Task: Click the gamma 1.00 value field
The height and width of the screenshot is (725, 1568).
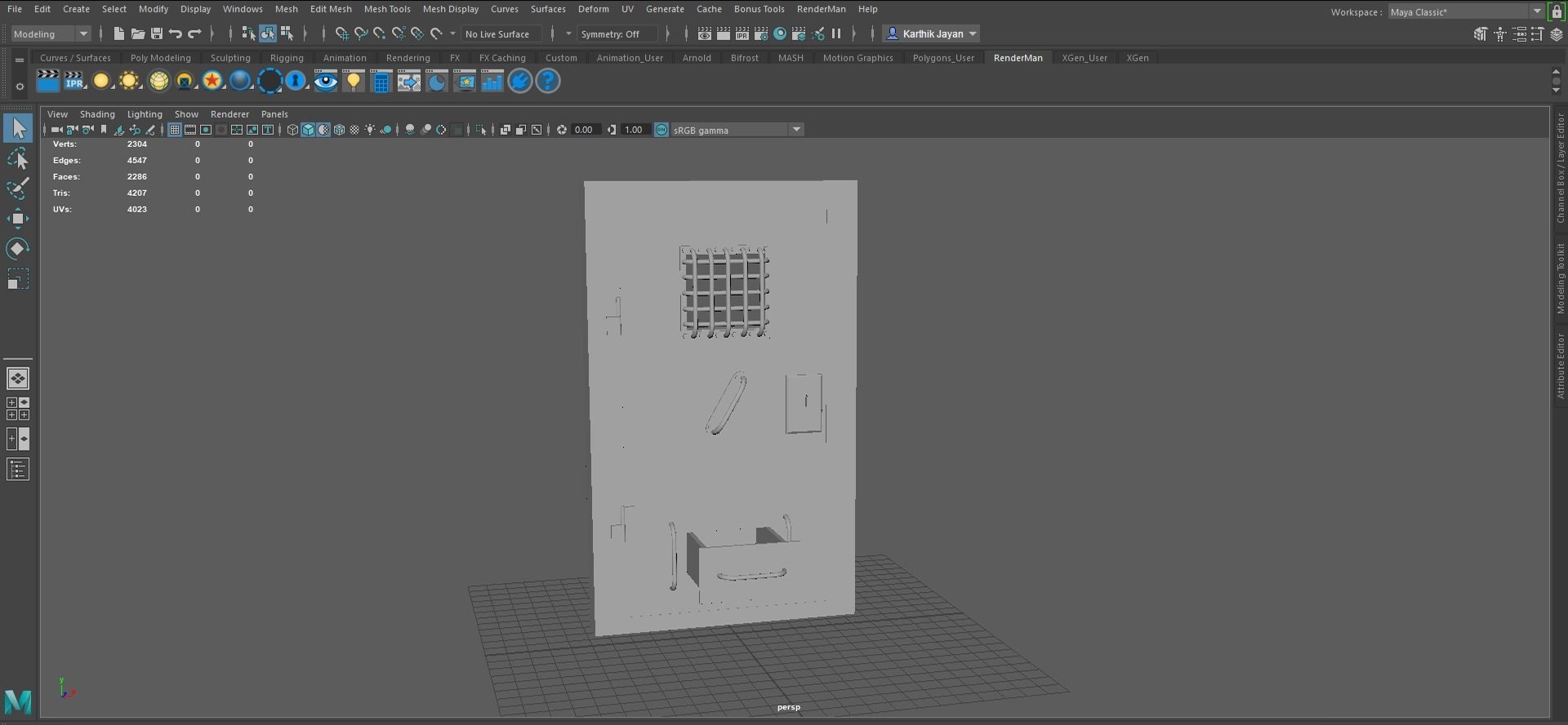Action: point(635,130)
